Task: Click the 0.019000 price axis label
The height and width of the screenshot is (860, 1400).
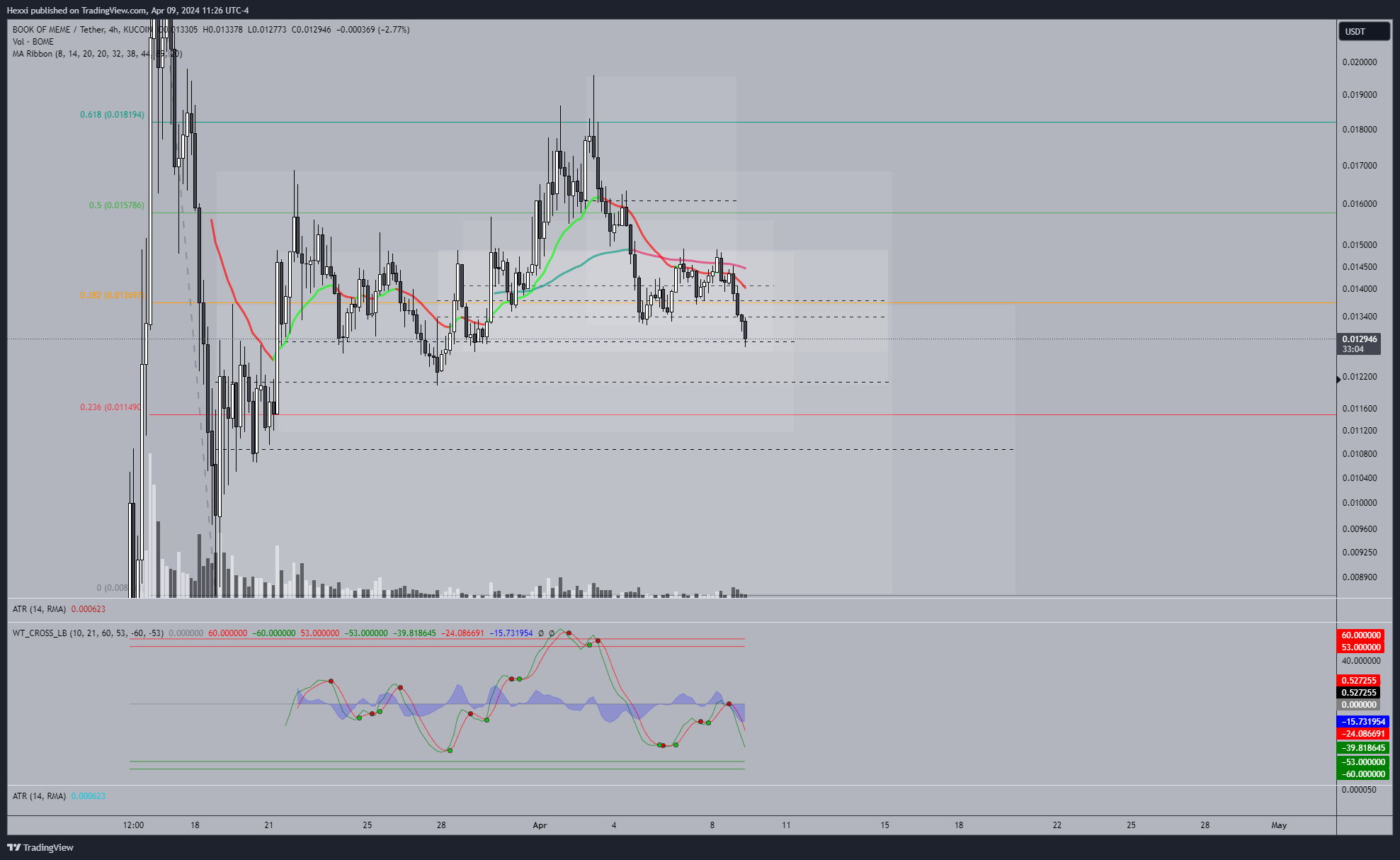Action: (1360, 95)
